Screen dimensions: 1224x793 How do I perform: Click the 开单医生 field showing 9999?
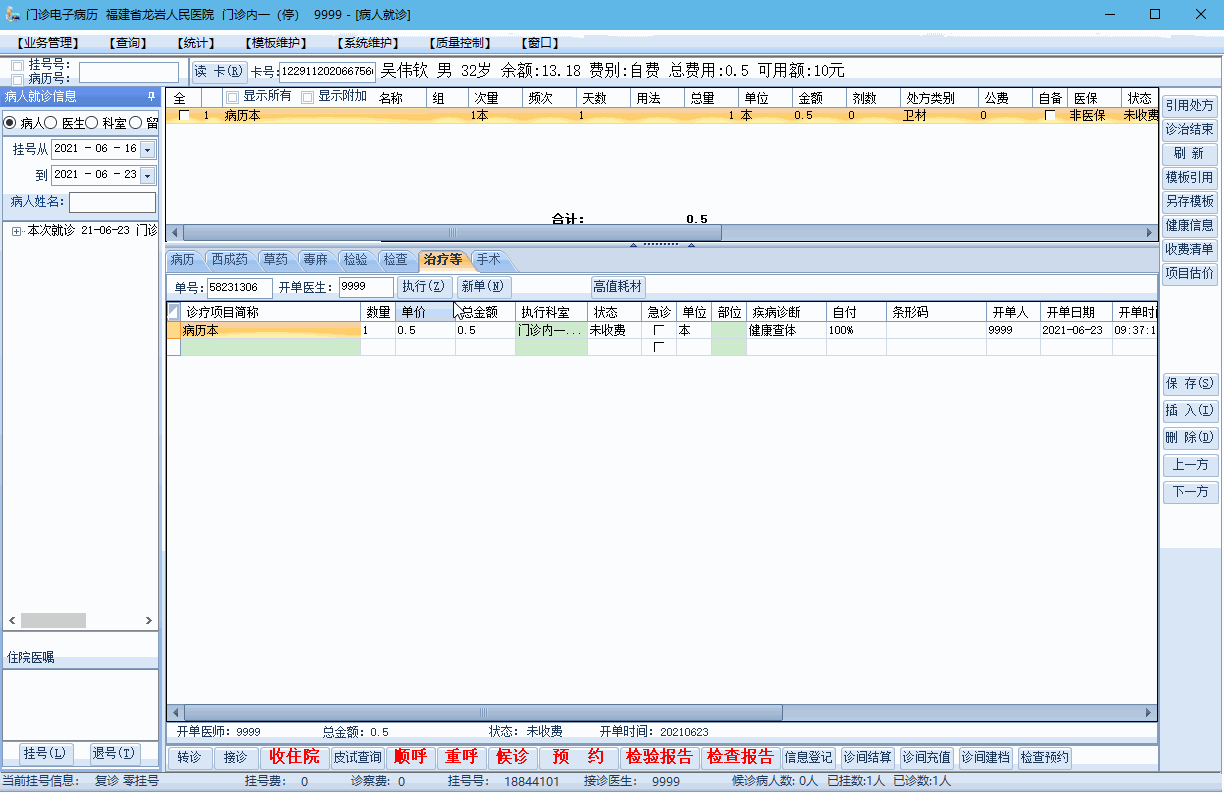pyautogui.click(x=366, y=287)
